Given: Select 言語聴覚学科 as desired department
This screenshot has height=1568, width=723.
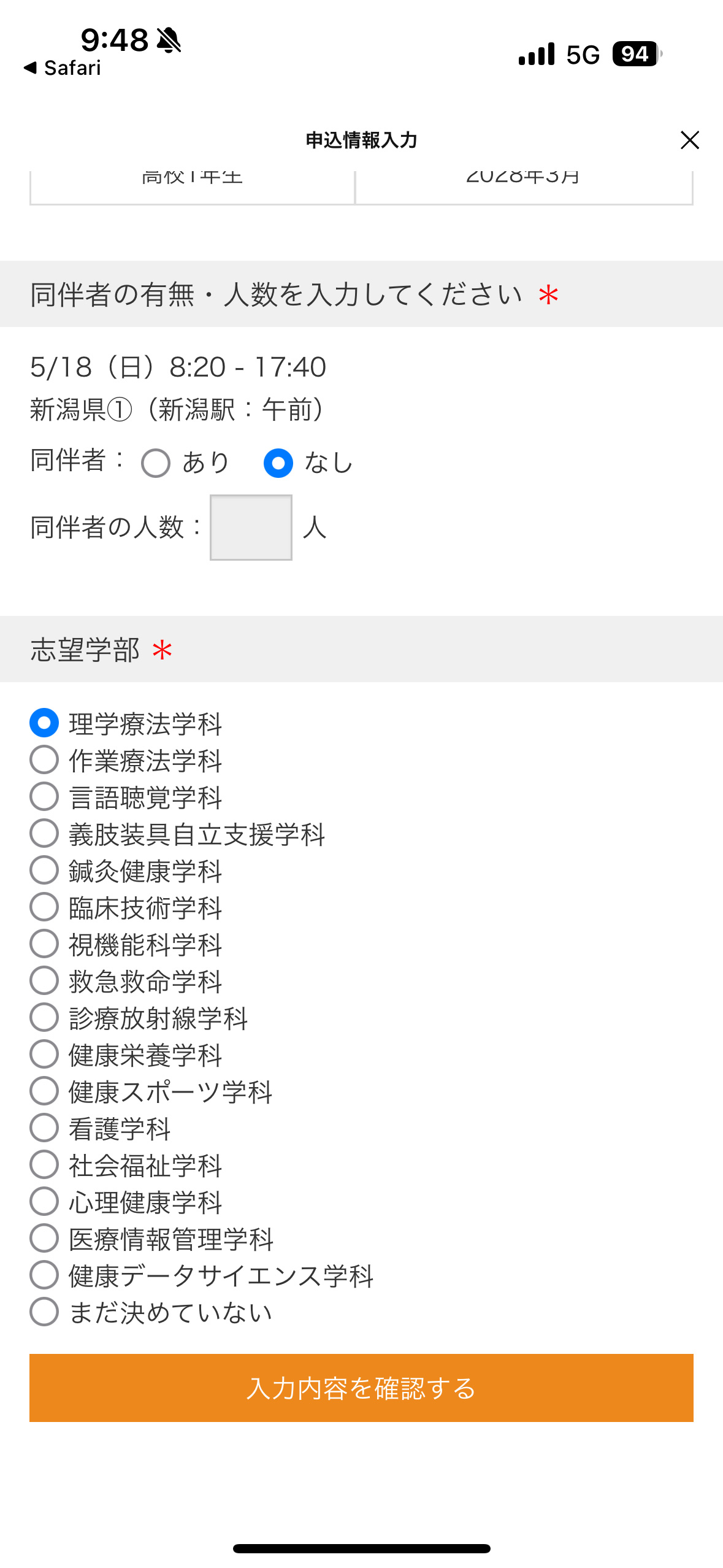Looking at the screenshot, I should coord(44,797).
